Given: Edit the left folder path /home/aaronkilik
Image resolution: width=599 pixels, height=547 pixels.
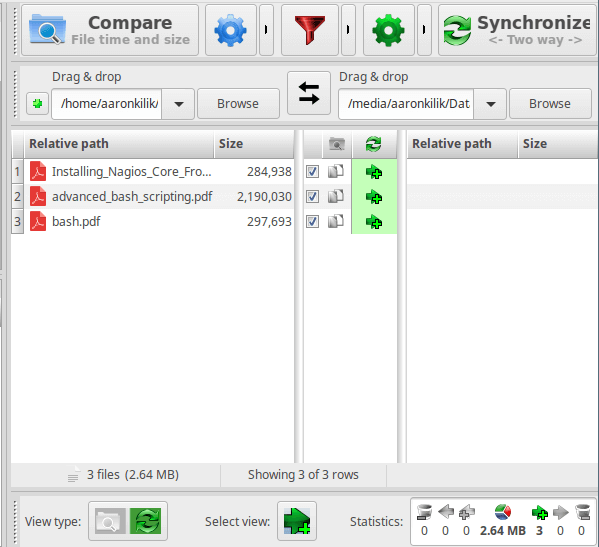Looking at the screenshot, I should pyautogui.click(x=107, y=104).
